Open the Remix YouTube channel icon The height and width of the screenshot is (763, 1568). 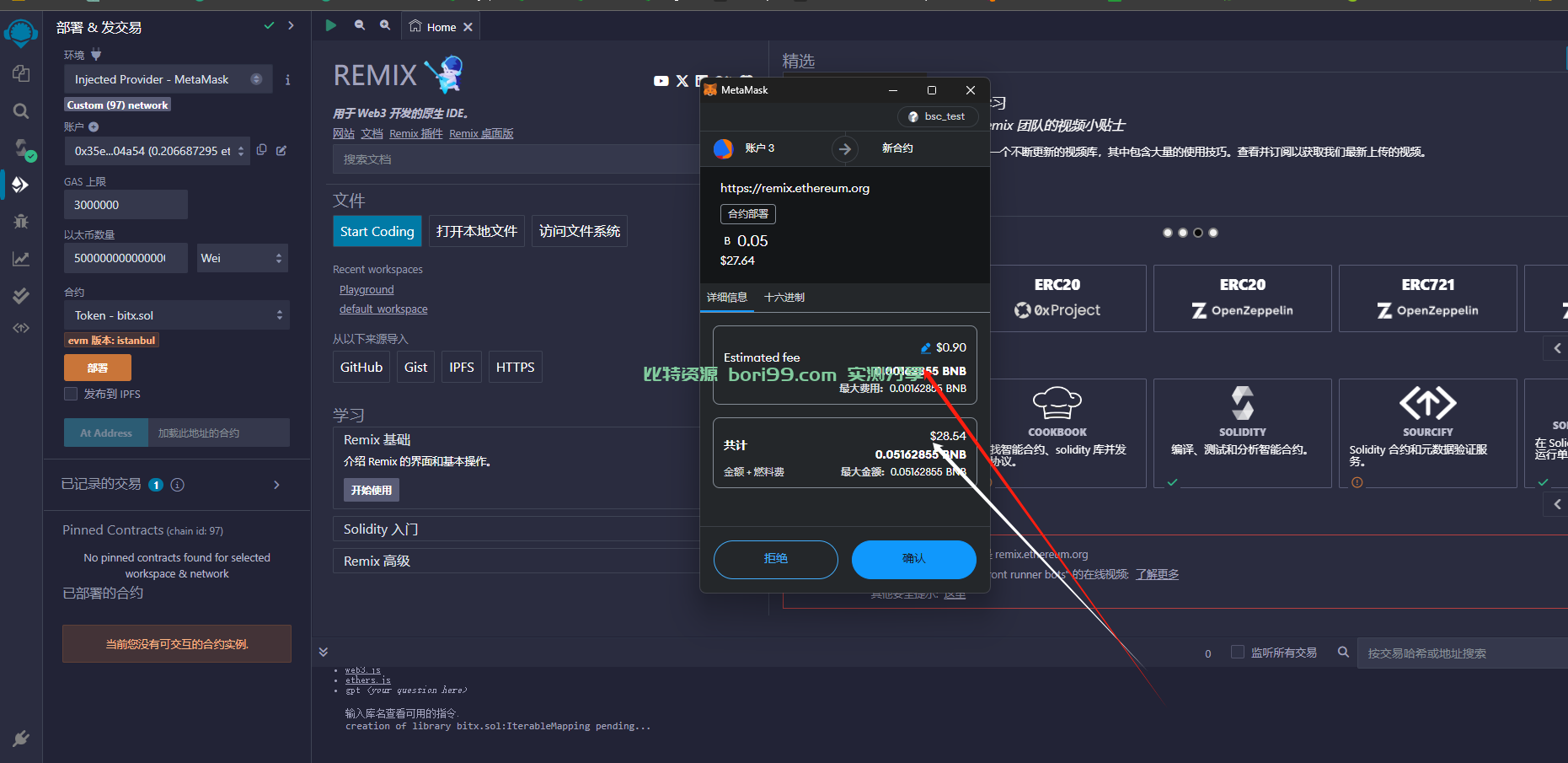pos(661,81)
